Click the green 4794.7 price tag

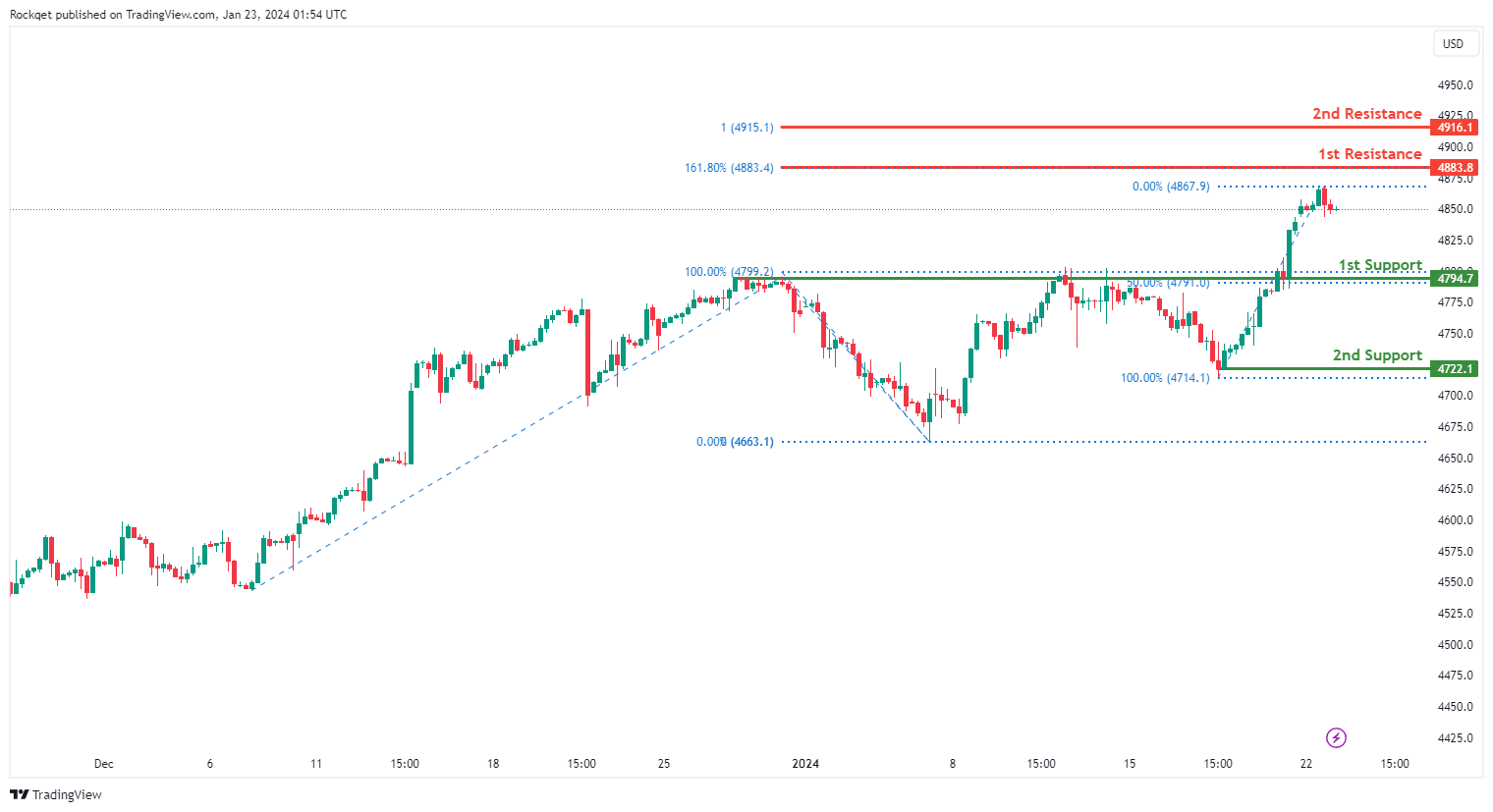pos(1454,279)
